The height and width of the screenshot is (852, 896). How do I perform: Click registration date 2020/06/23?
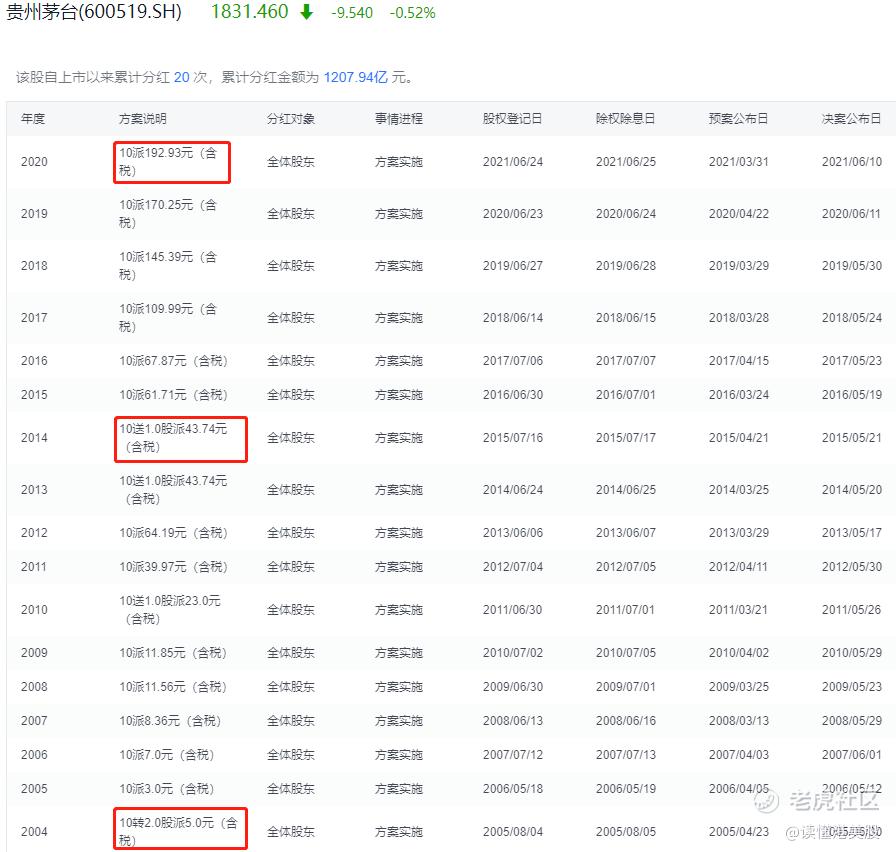coord(513,214)
